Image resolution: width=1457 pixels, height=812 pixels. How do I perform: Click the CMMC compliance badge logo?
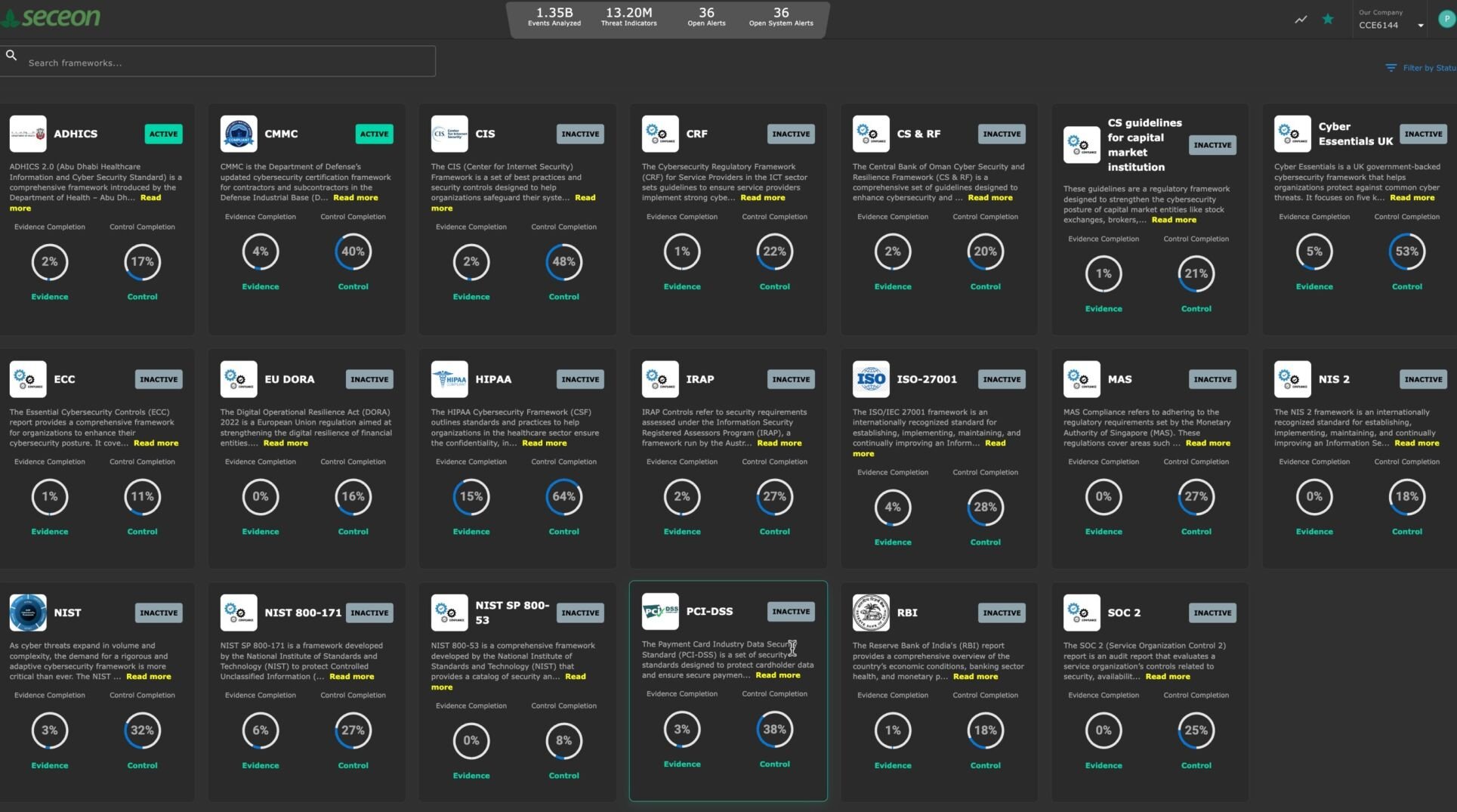(x=239, y=134)
